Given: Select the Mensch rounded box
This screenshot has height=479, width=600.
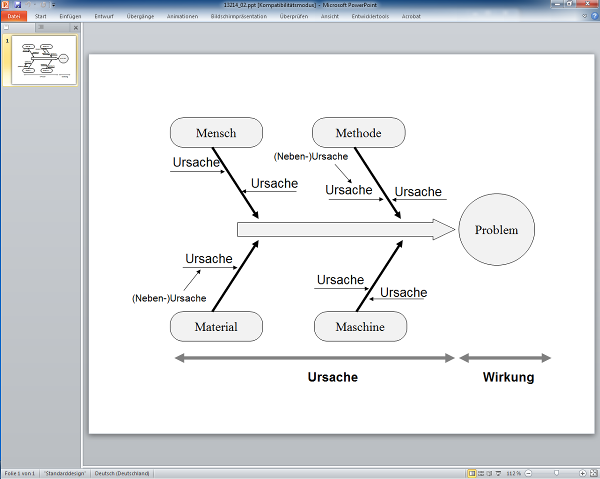Looking at the screenshot, I should click(x=216, y=133).
